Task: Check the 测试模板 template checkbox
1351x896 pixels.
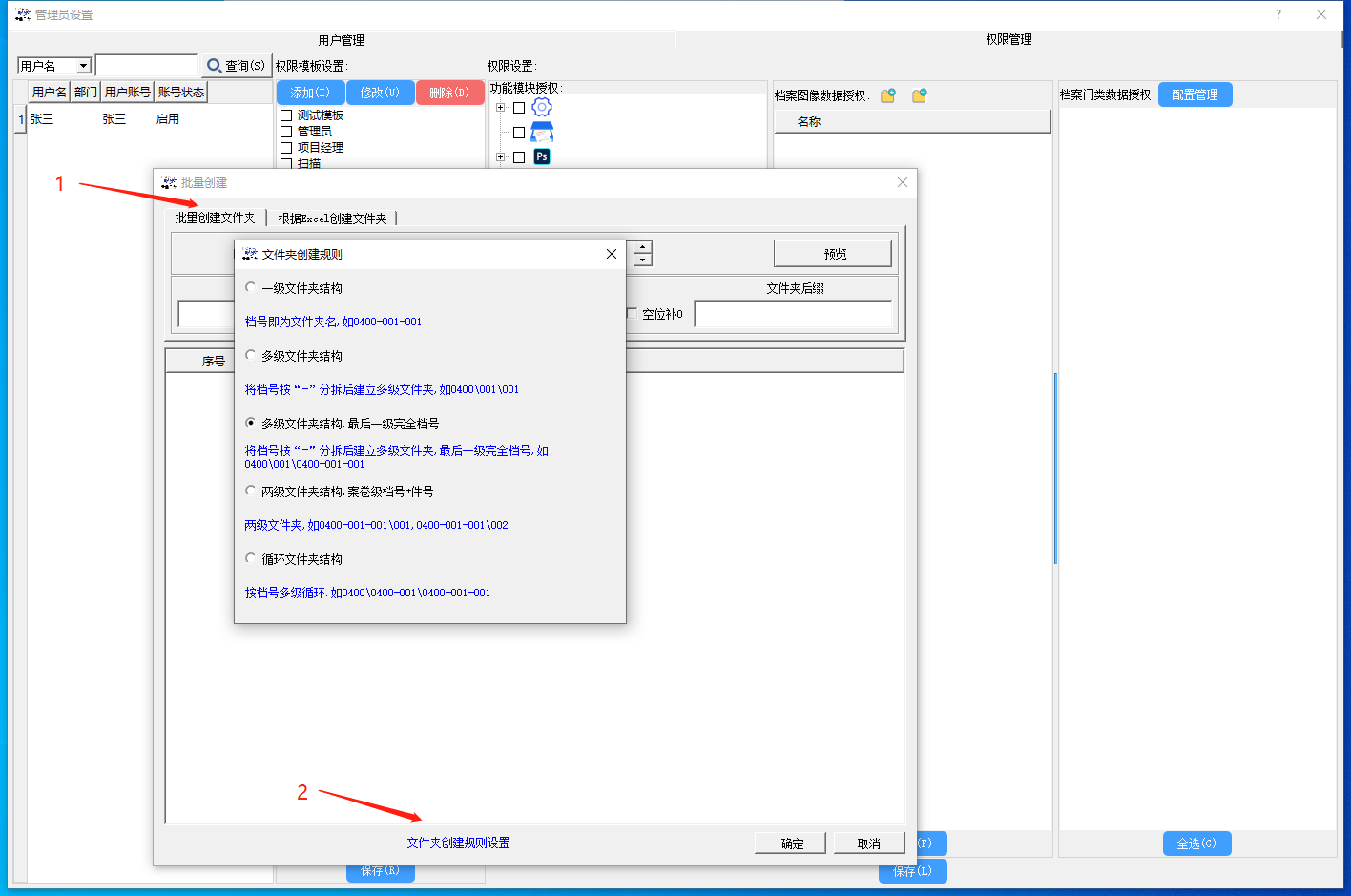Action: [x=286, y=115]
